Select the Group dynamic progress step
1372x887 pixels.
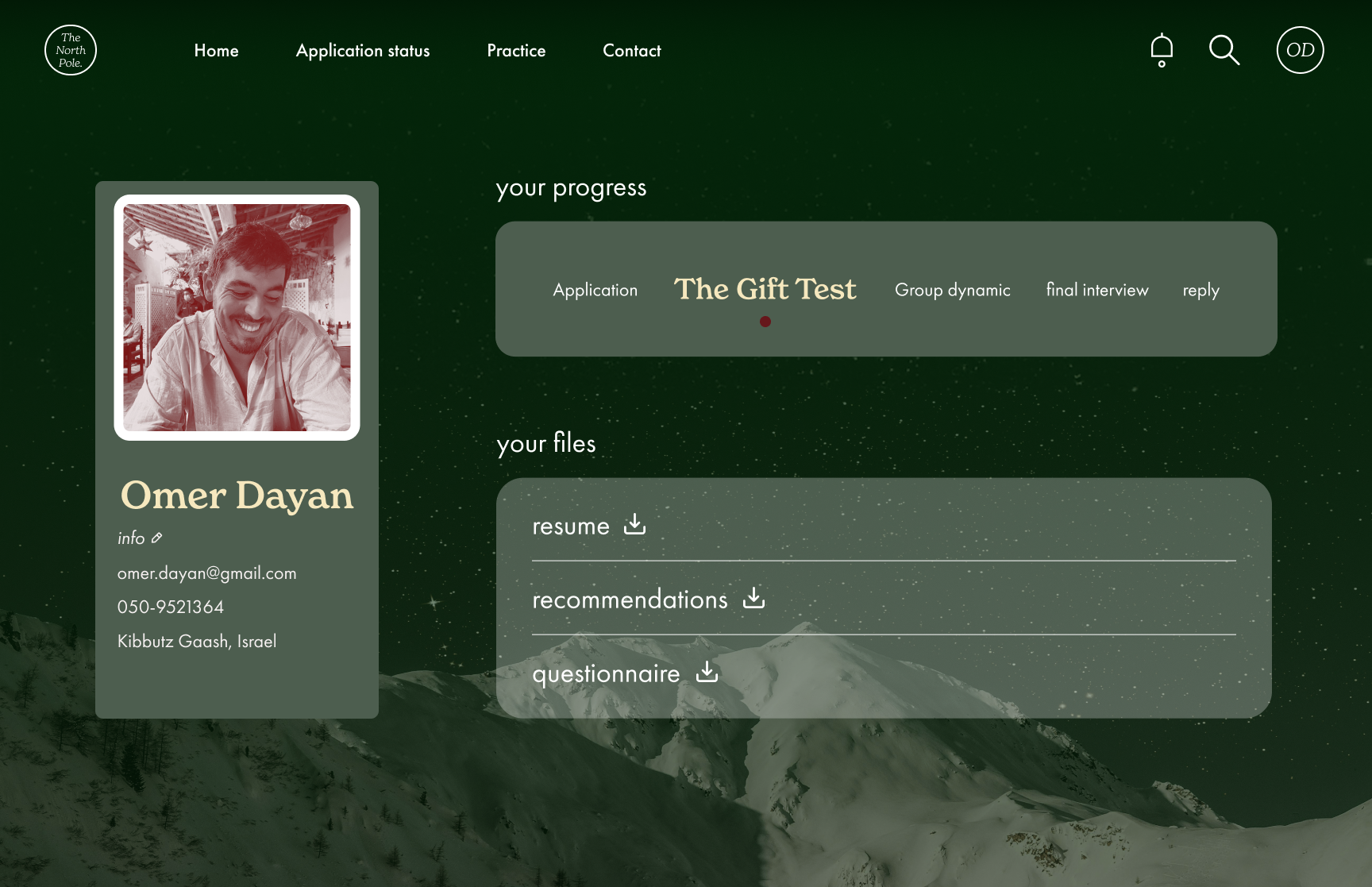tap(953, 290)
